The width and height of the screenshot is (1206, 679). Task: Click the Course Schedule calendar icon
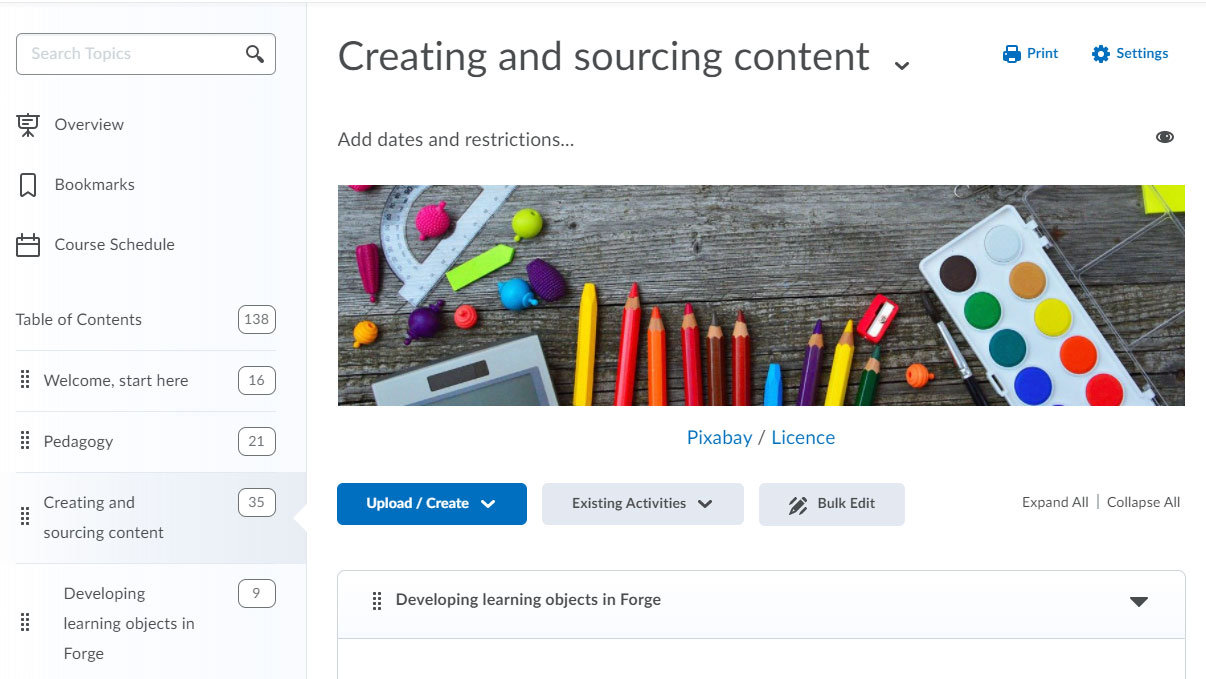(28, 245)
